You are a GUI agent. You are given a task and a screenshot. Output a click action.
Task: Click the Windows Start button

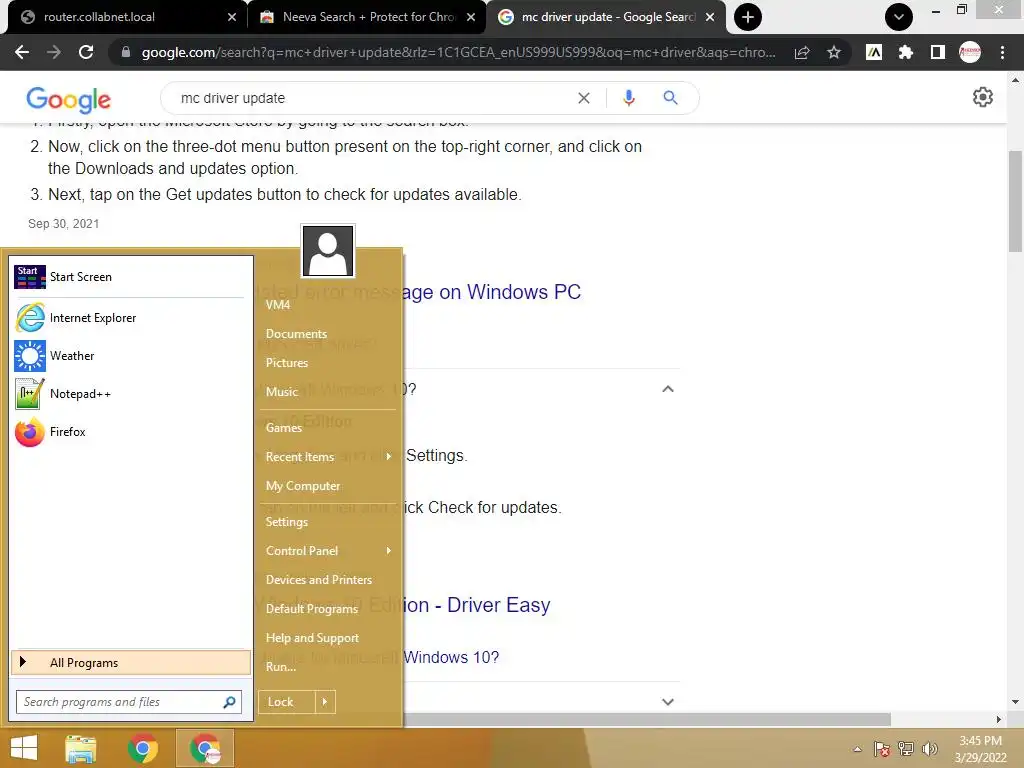[x=24, y=748]
